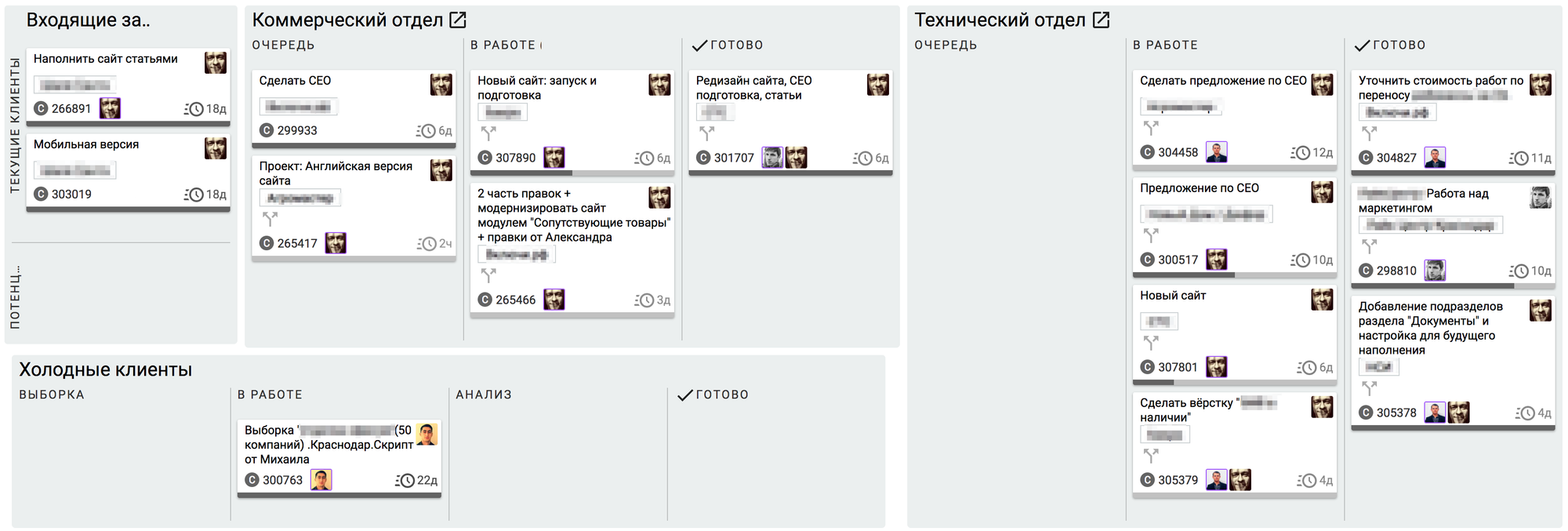Click the checkmark icon next to Готово in Холодные клиенты
This screenshot has height=531, width=1568.
pos(684,395)
